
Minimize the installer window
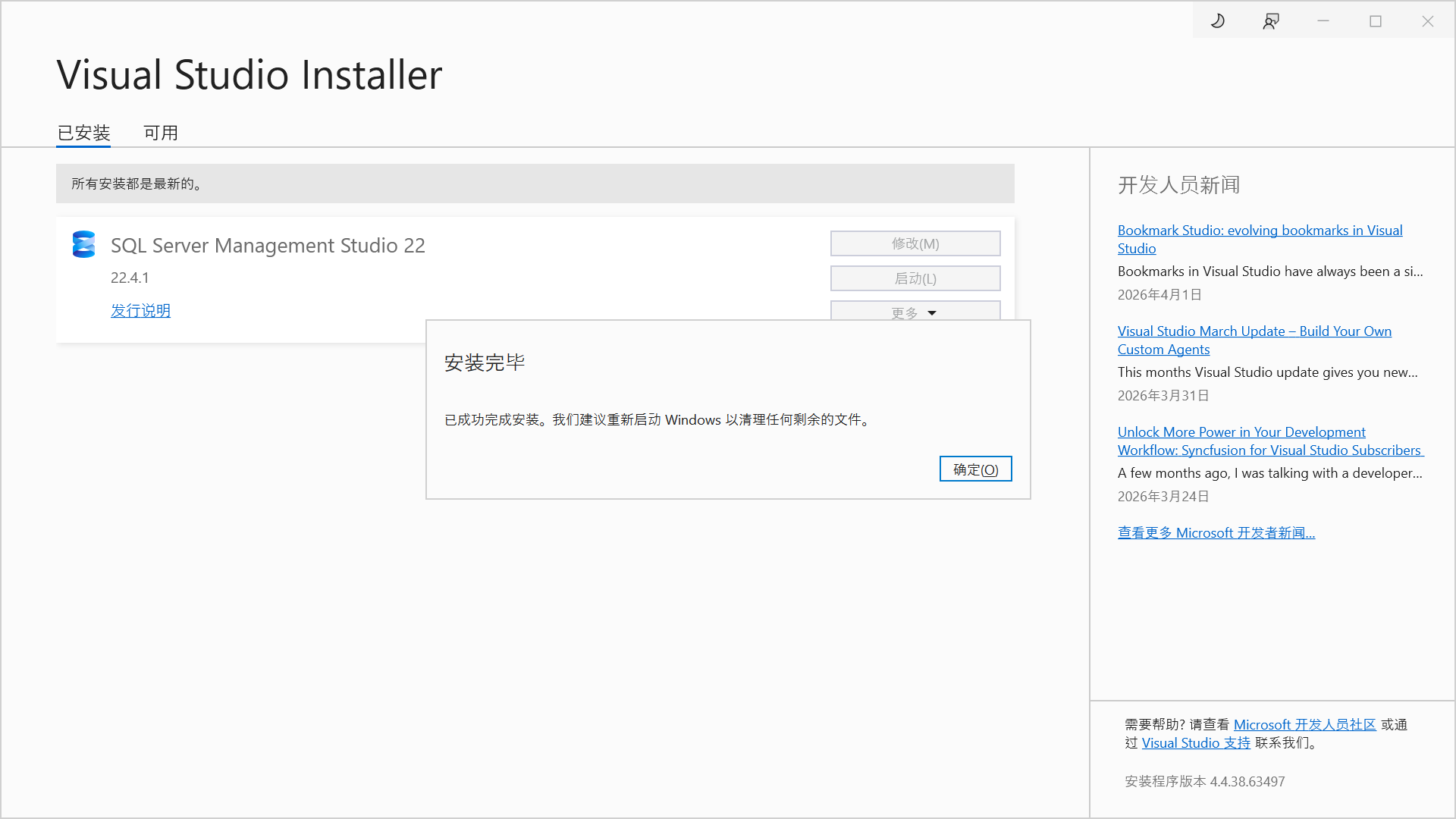(1323, 21)
